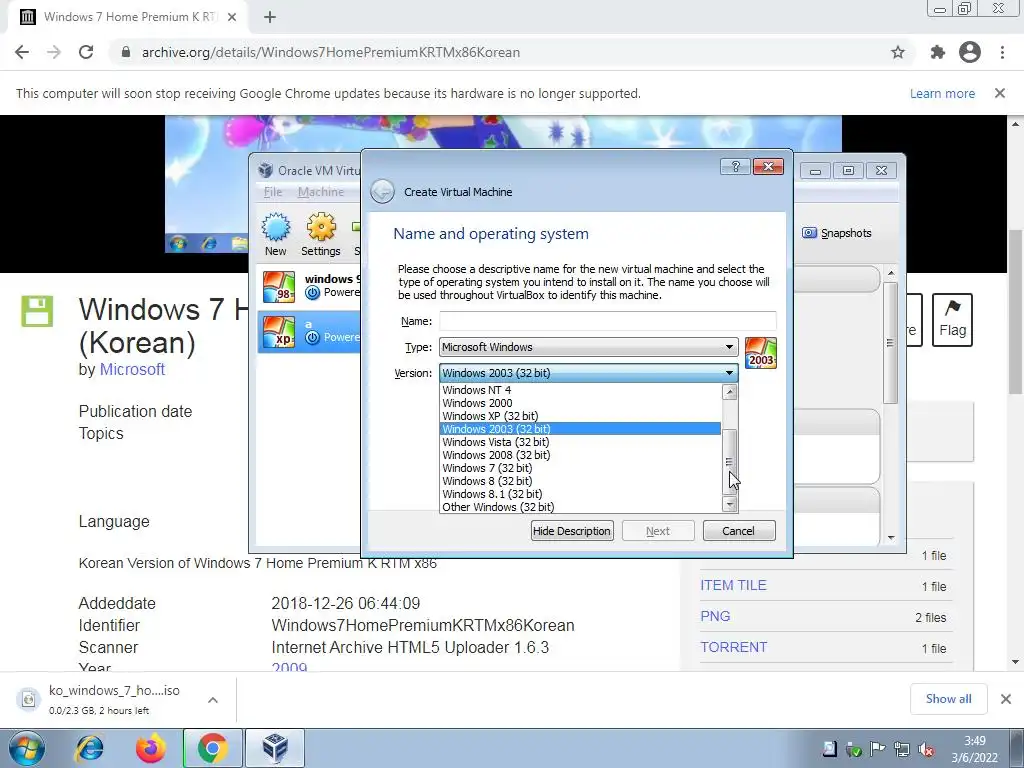Click the green floppy disk software icon

click(x=37, y=311)
